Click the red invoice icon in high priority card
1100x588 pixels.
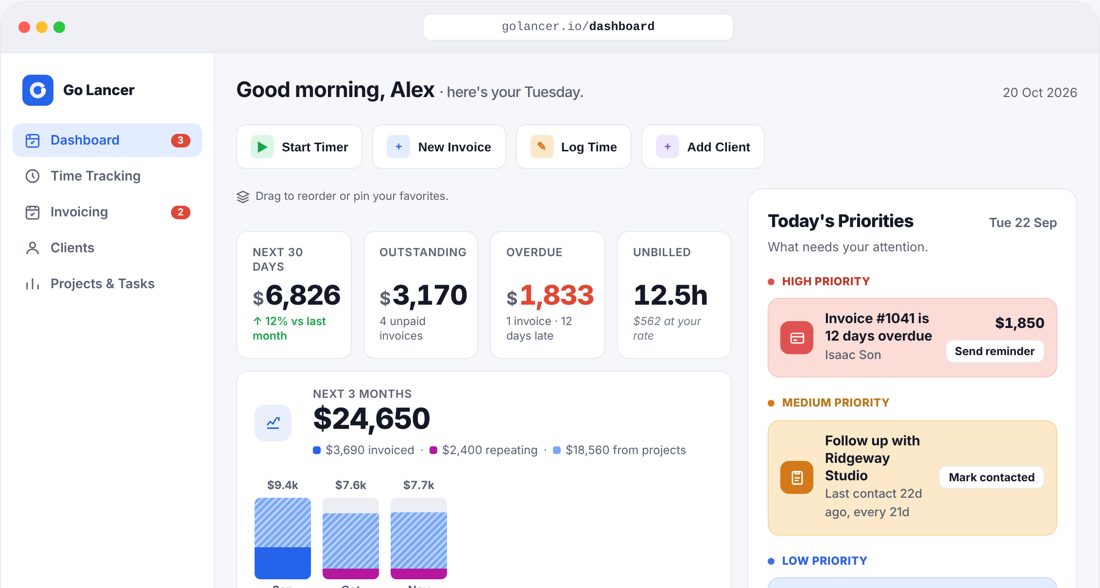(x=797, y=338)
